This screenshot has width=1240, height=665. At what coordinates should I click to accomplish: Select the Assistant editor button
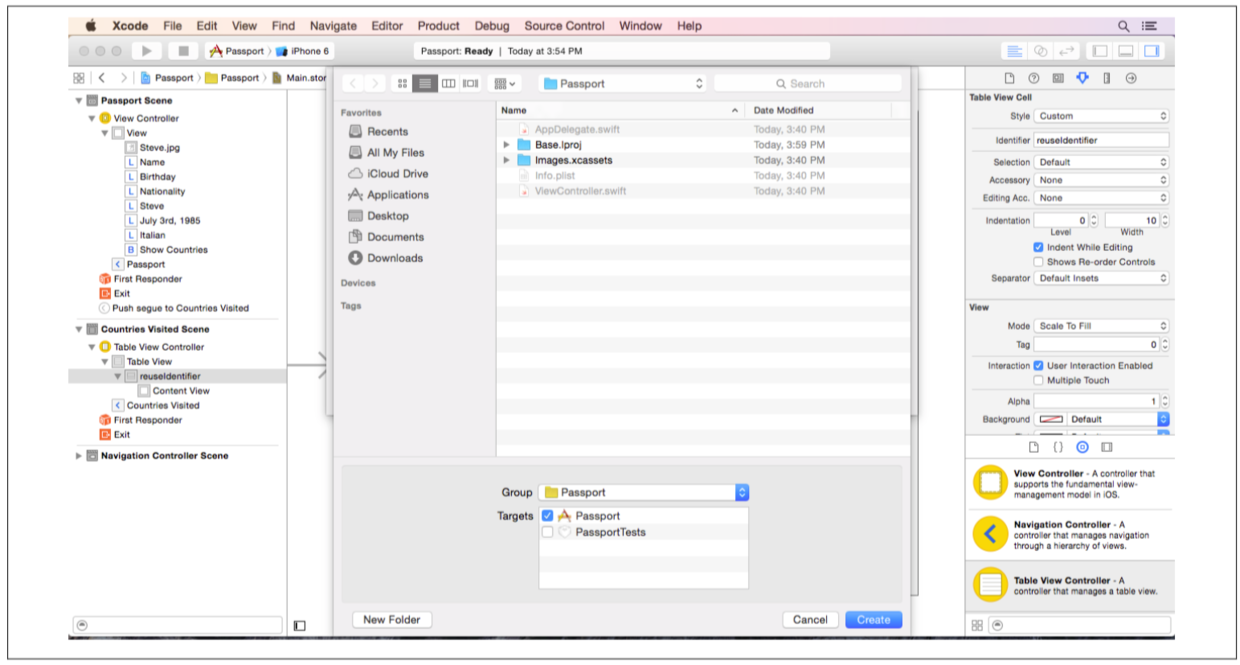tap(1041, 51)
